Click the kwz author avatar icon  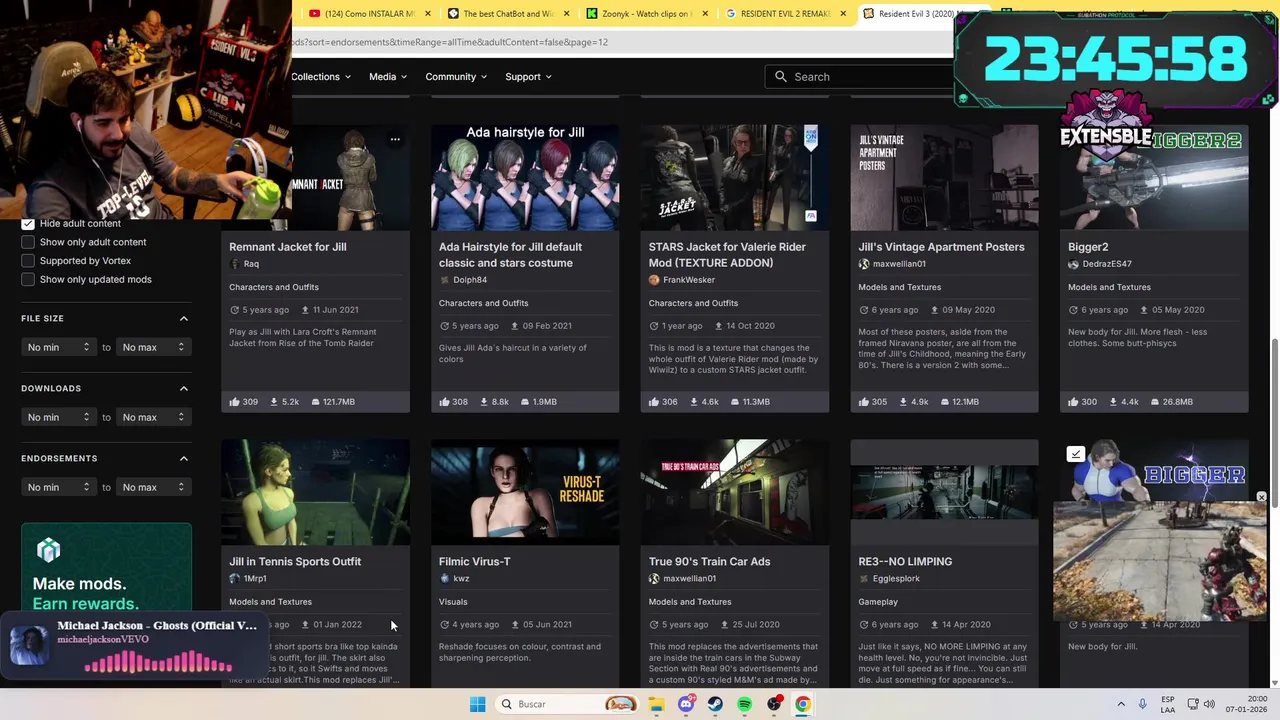point(445,579)
